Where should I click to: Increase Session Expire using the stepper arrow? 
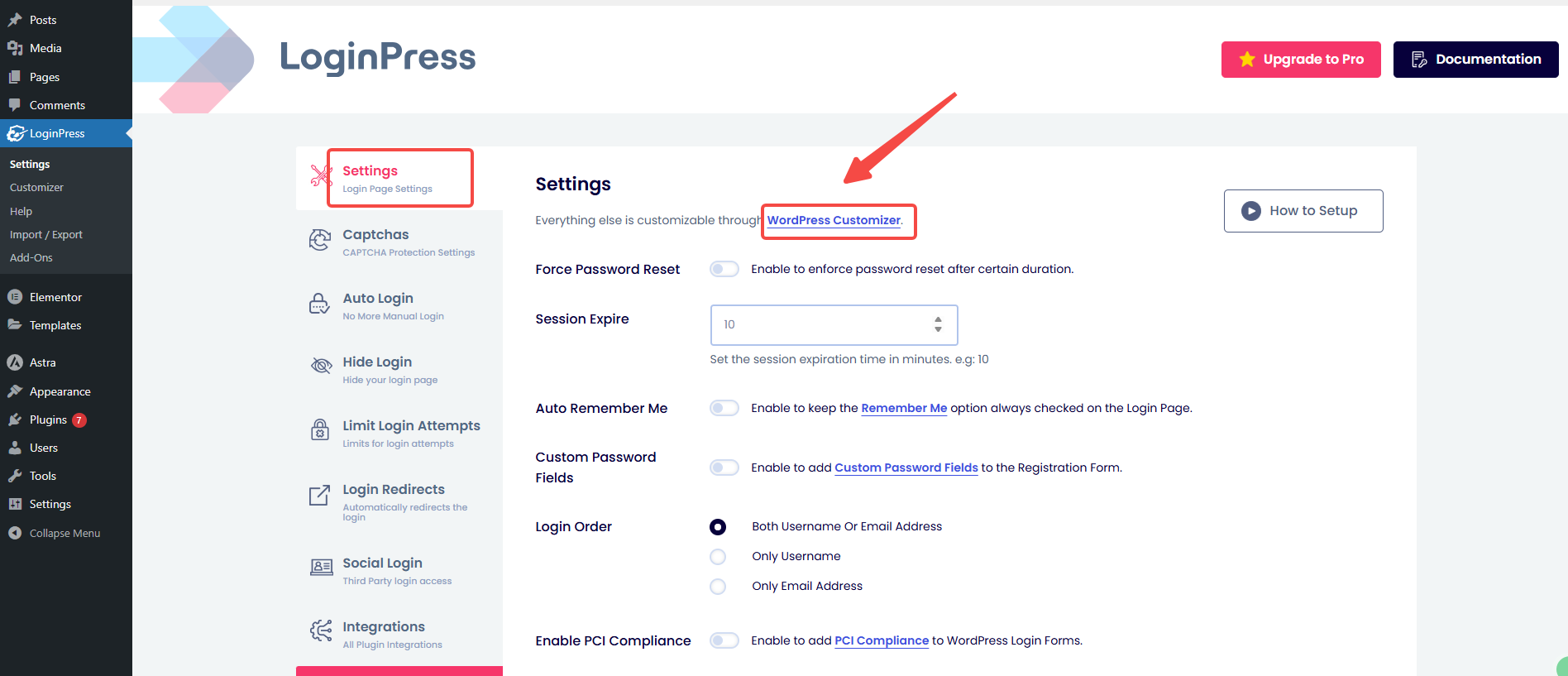[x=938, y=320]
